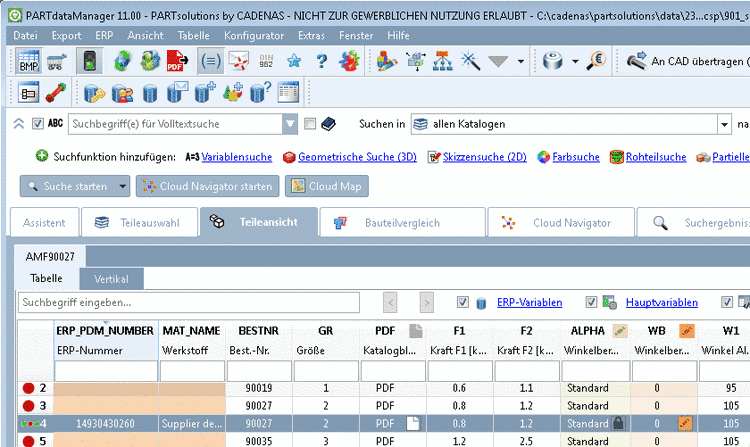Viewport: 750px width, 447px height.
Task: Click the filter field under BESTNR column
Action: [x=259, y=371]
